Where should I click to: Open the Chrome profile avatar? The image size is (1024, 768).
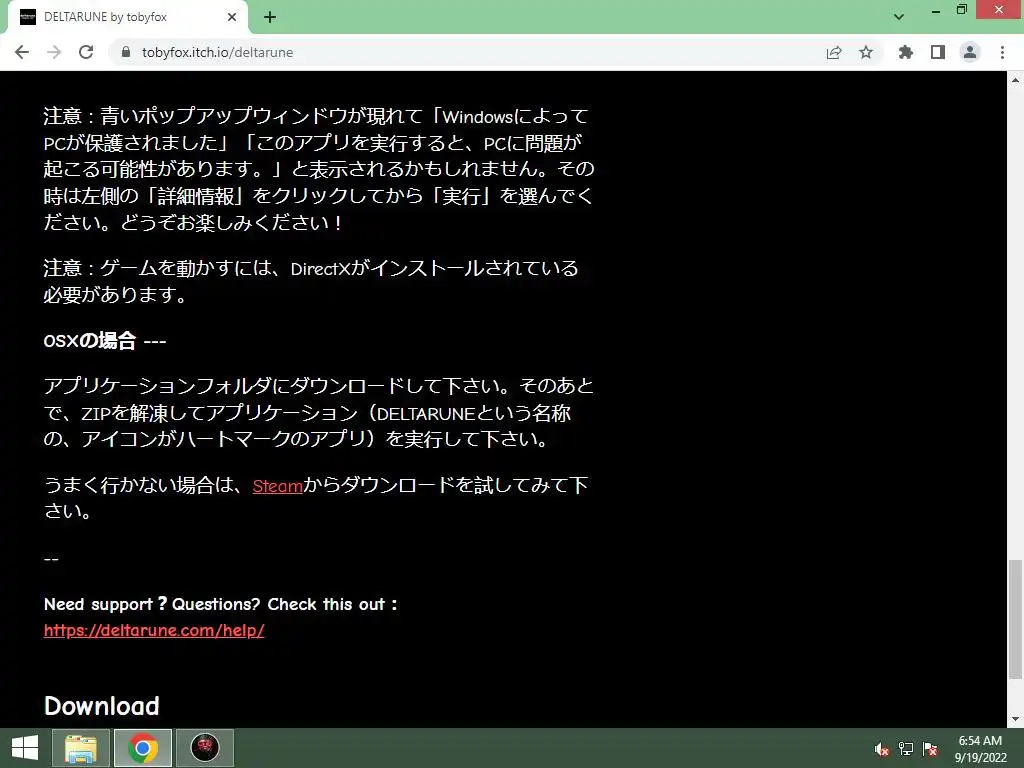(970, 52)
